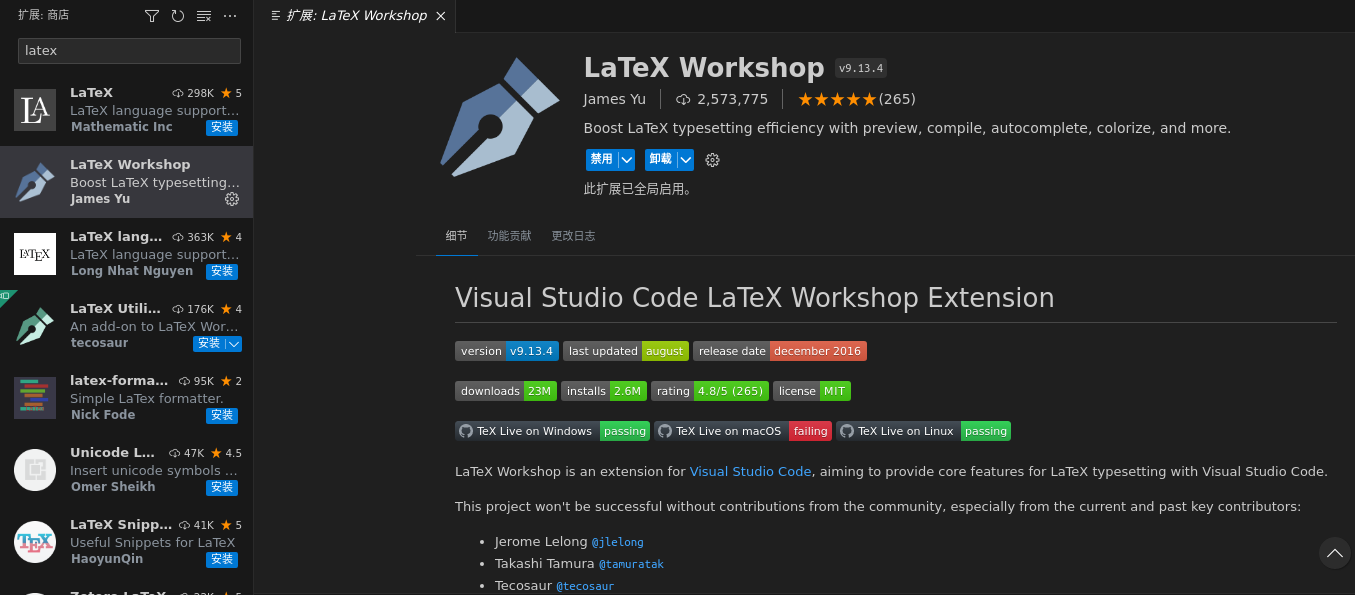The width and height of the screenshot is (1355, 595).
Task: Focus the extension search box containing latex
Action: click(x=130, y=50)
